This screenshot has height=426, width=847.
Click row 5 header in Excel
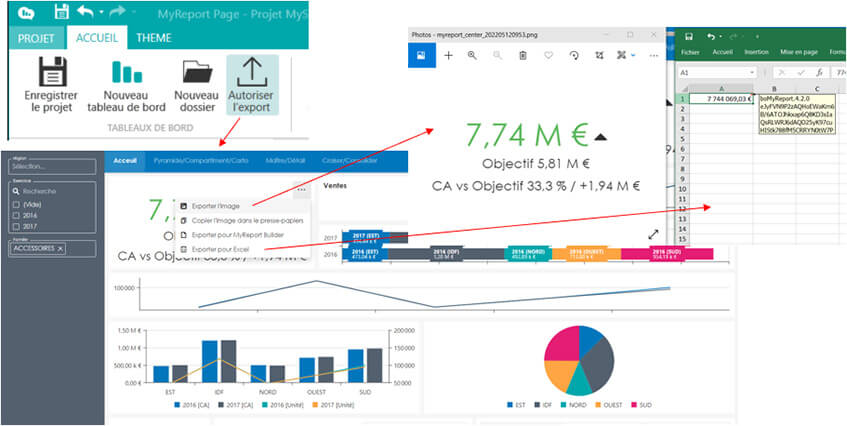[683, 139]
